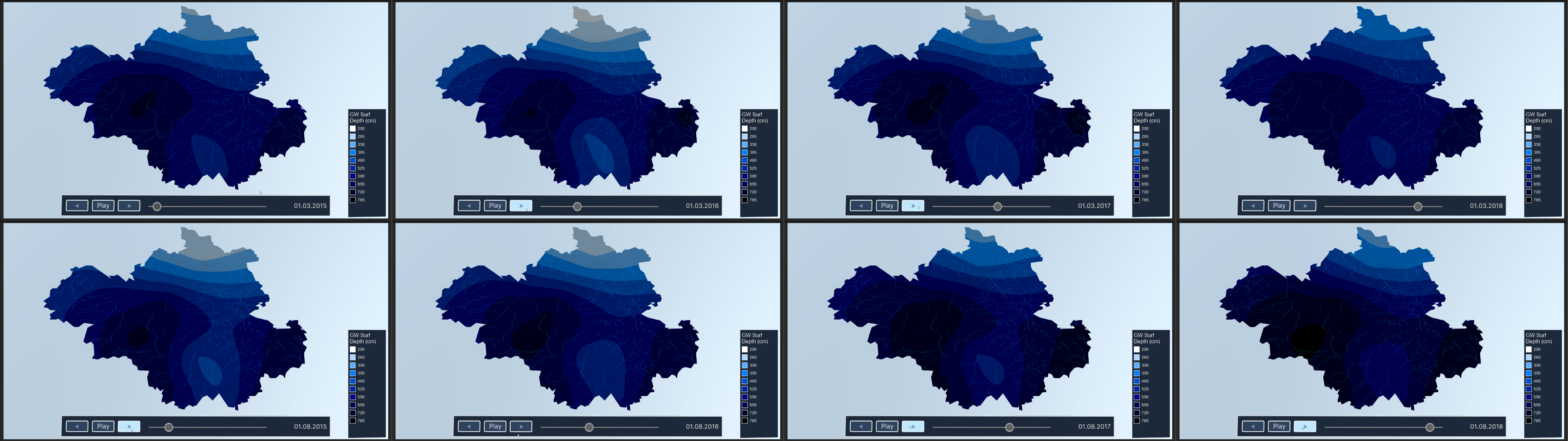Click next arrow in the 01.03.2018 panel
1568x441 pixels.
(1304, 206)
